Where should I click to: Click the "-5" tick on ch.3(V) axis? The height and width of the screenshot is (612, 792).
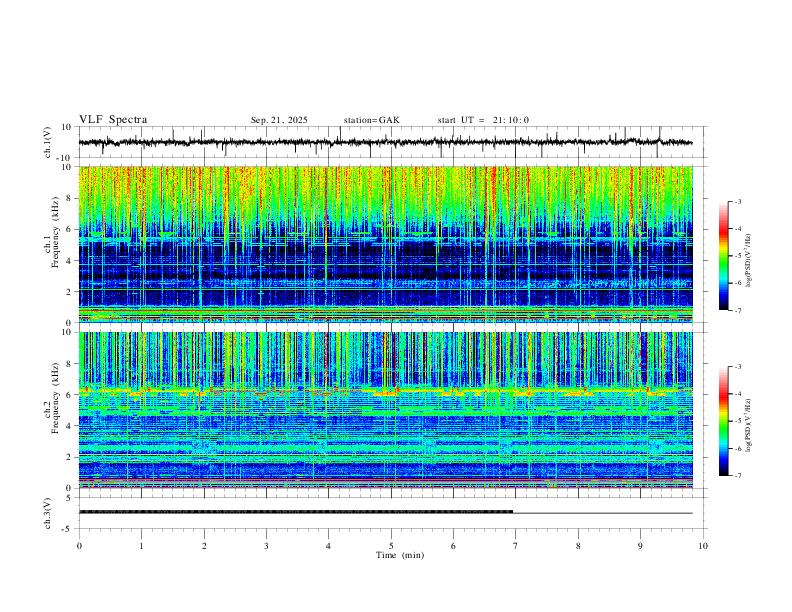click(x=68, y=529)
